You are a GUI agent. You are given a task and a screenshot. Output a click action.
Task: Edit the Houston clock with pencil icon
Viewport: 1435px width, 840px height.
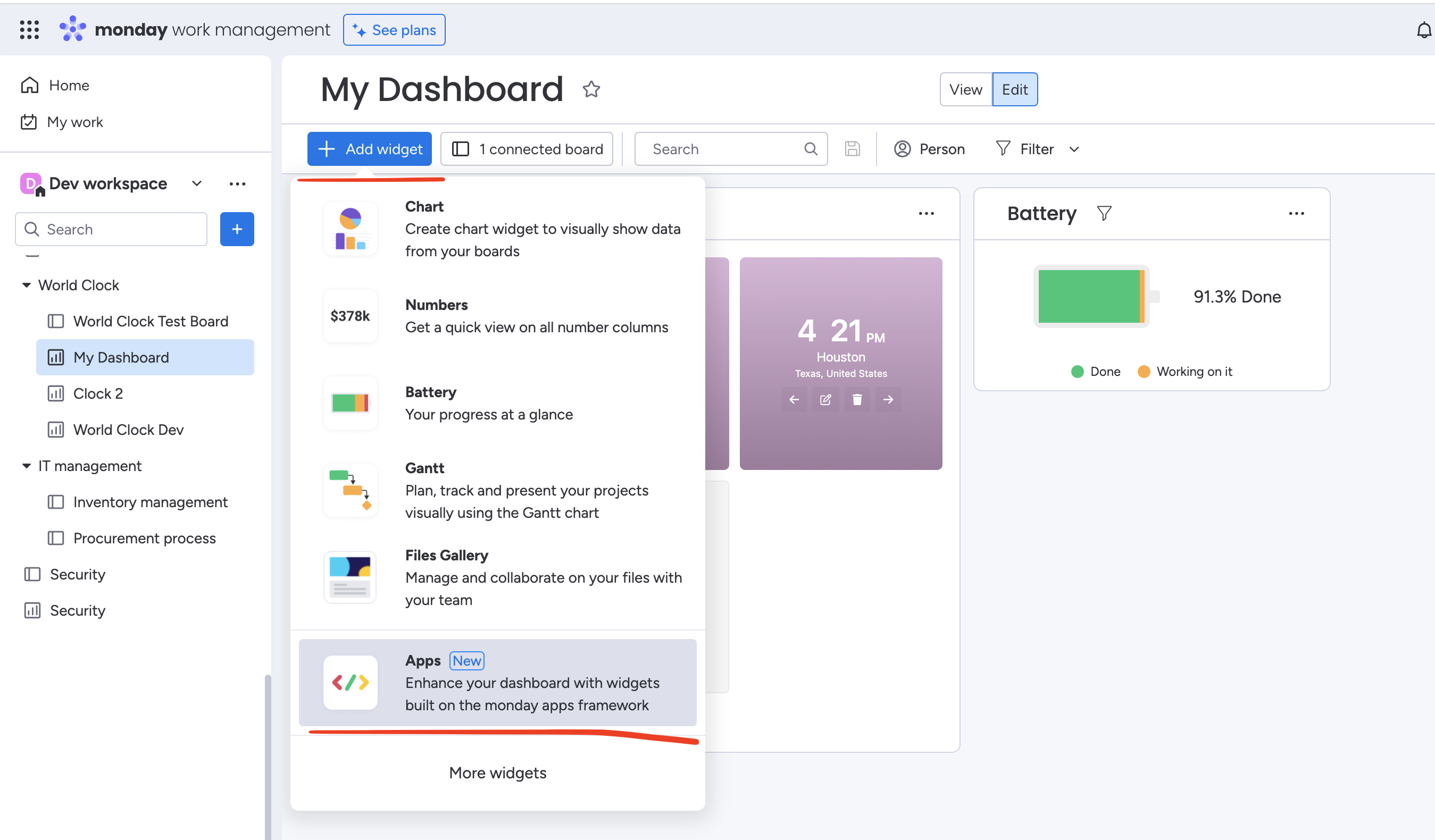(x=825, y=399)
